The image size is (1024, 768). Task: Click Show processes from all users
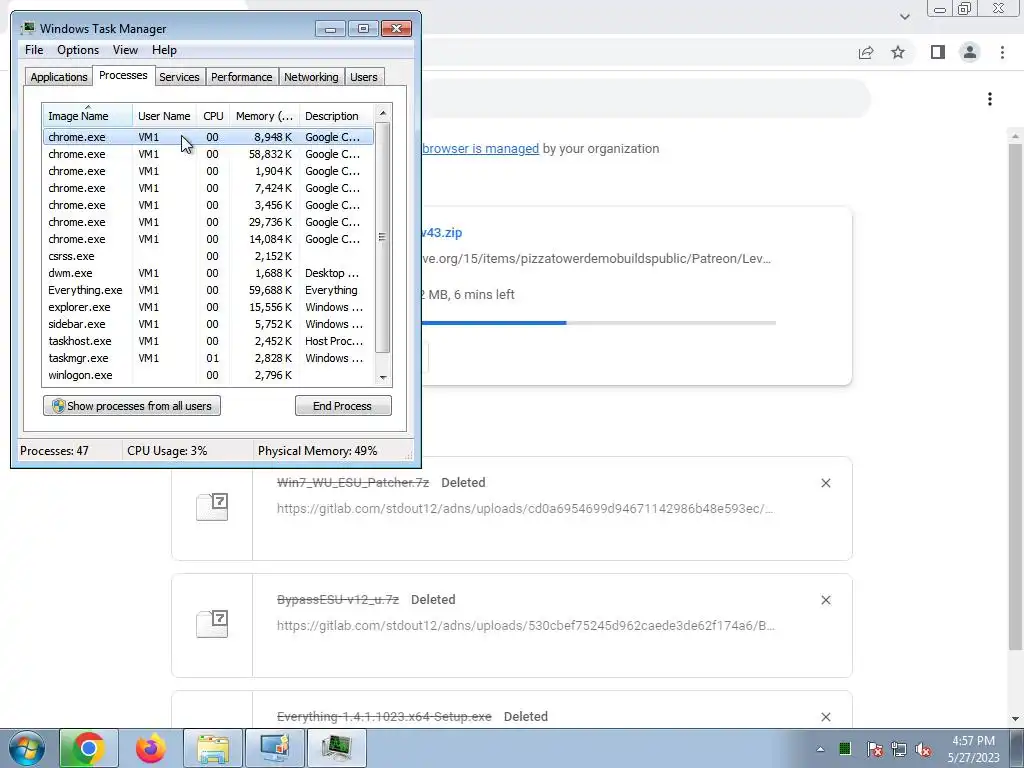click(x=132, y=406)
